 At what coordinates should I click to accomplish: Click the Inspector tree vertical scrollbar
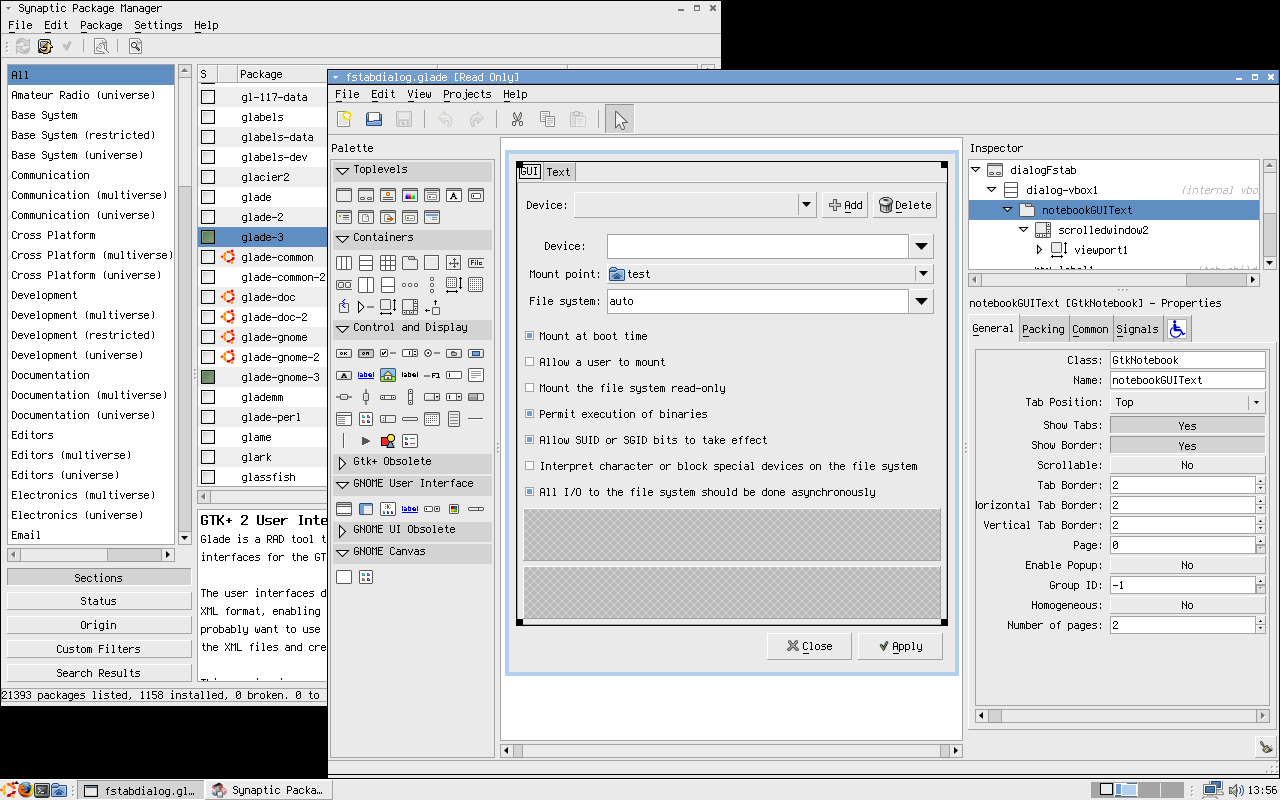1270,213
